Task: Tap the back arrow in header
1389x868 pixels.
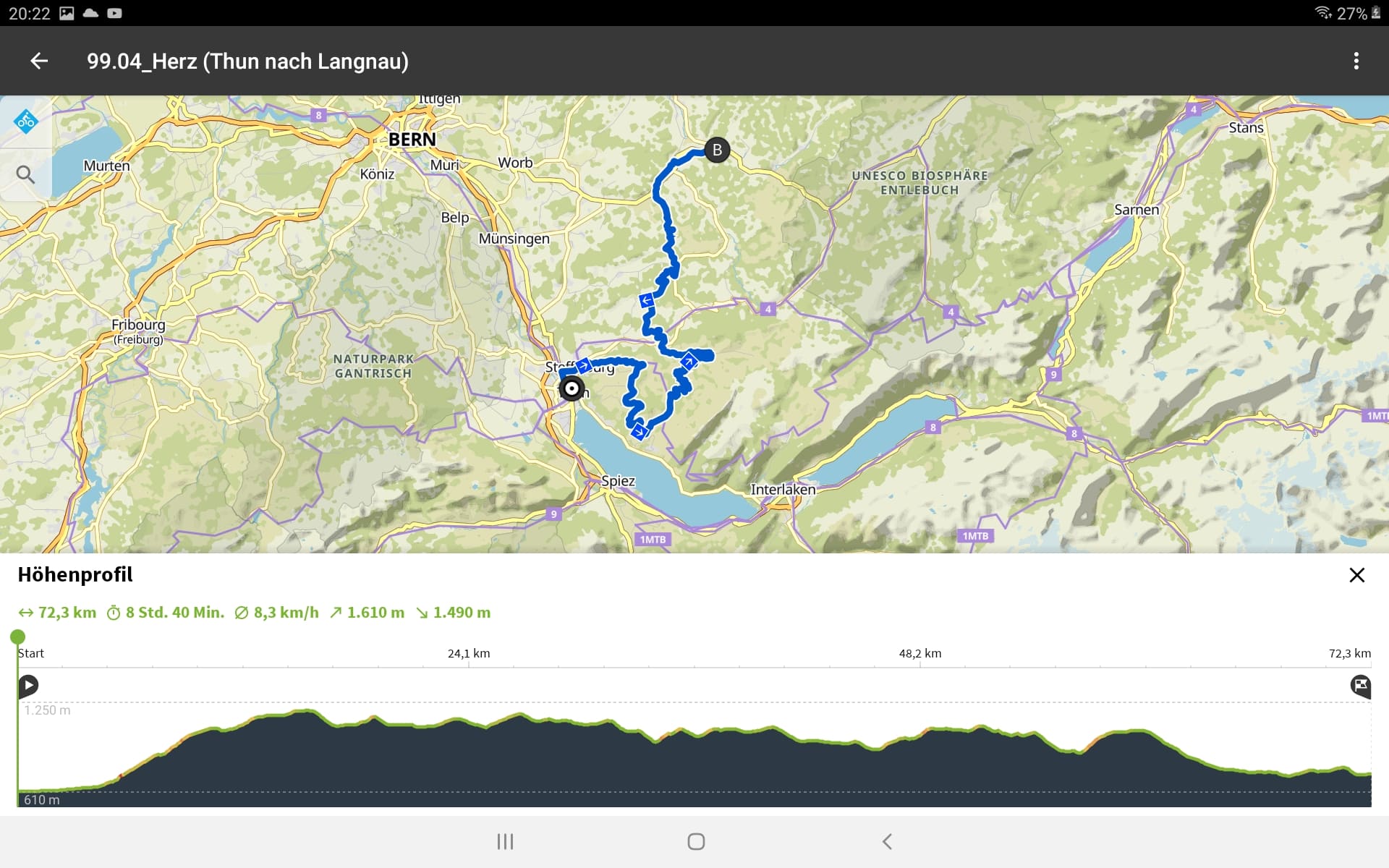Action: coord(39,61)
